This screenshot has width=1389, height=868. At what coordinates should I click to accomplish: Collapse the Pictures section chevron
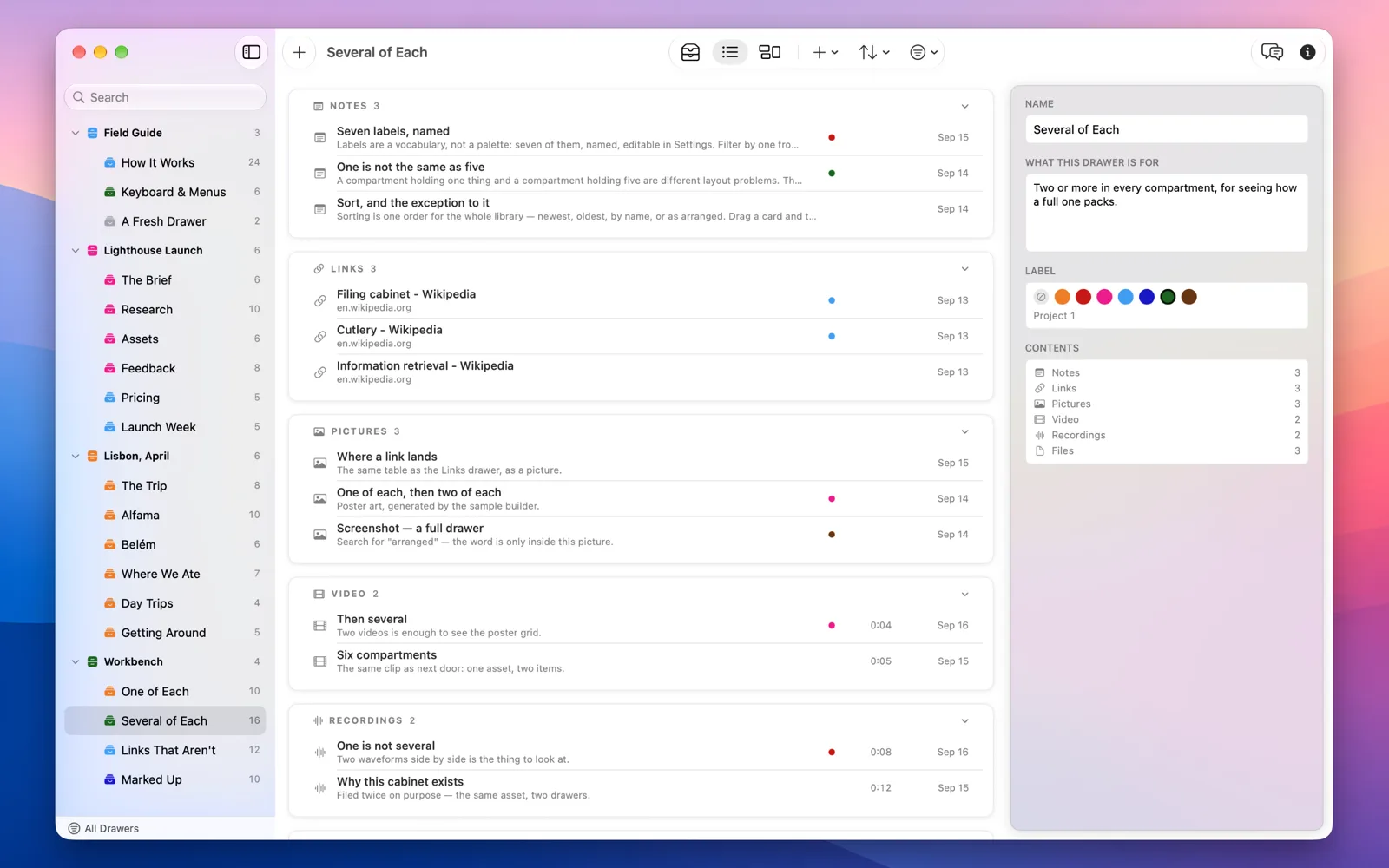click(964, 431)
